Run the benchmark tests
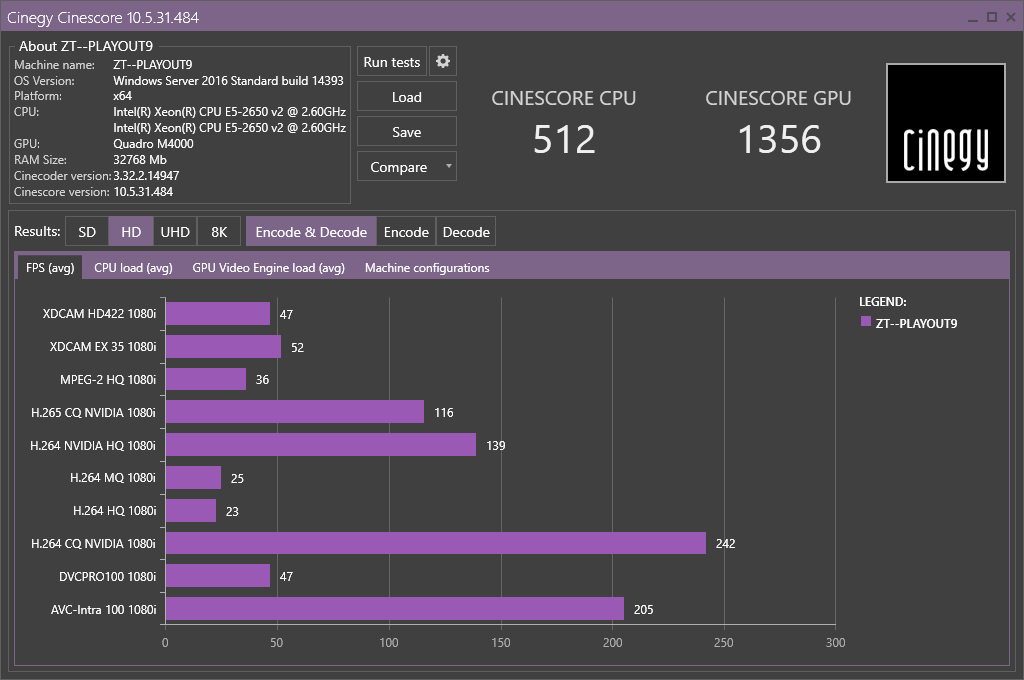 click(x=392, y=62)
